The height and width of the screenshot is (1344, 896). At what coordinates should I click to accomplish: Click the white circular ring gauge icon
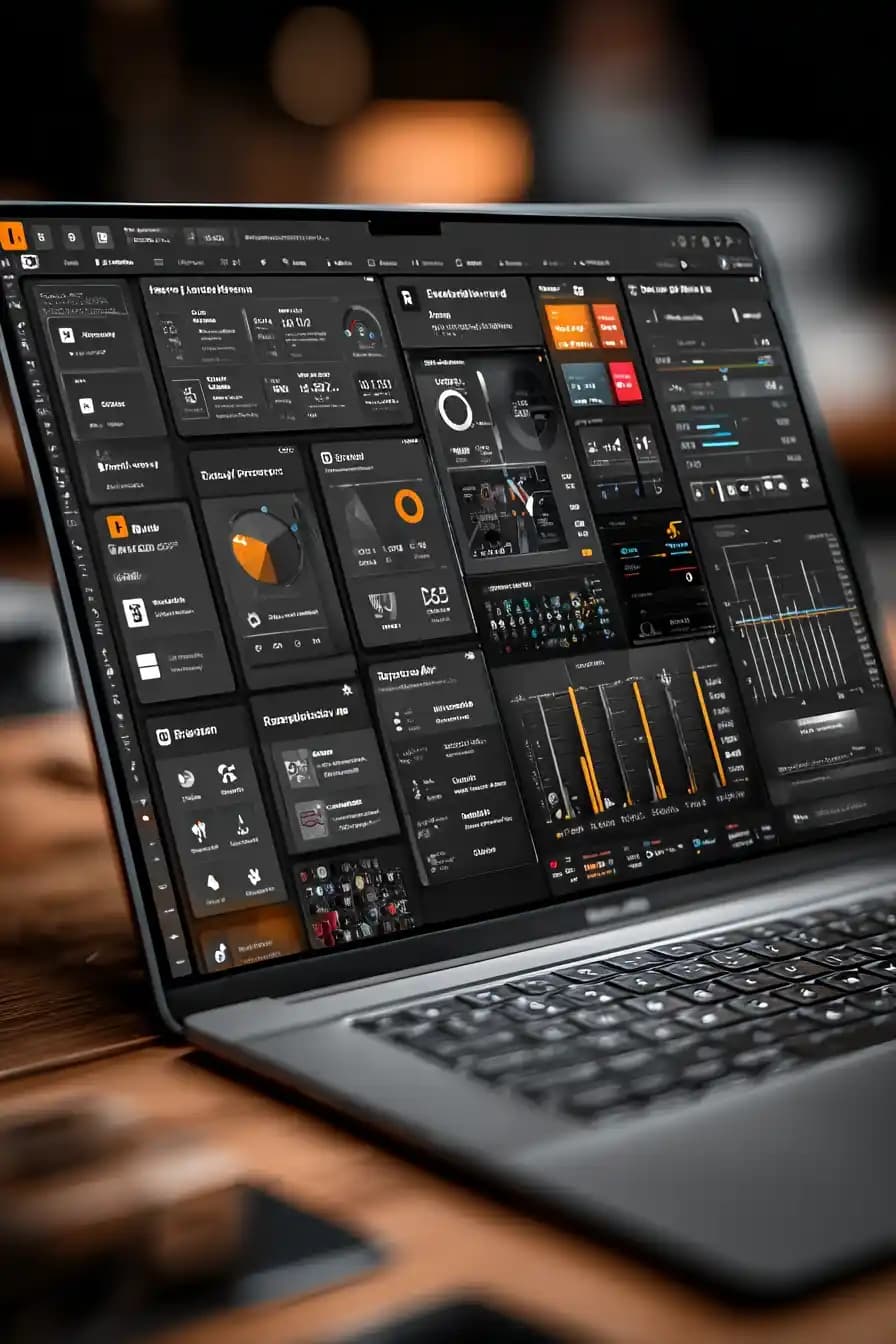pos(455,409)
